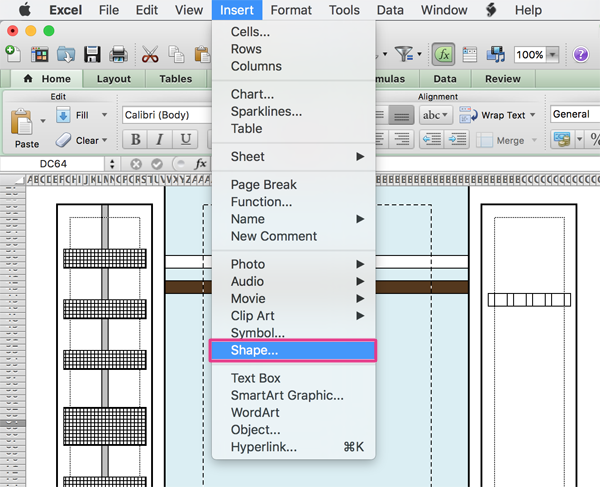Viewport: 600px width, 487px height.
Task: Click the script menu icon in menu bar
Action: (x=491, y=10)
